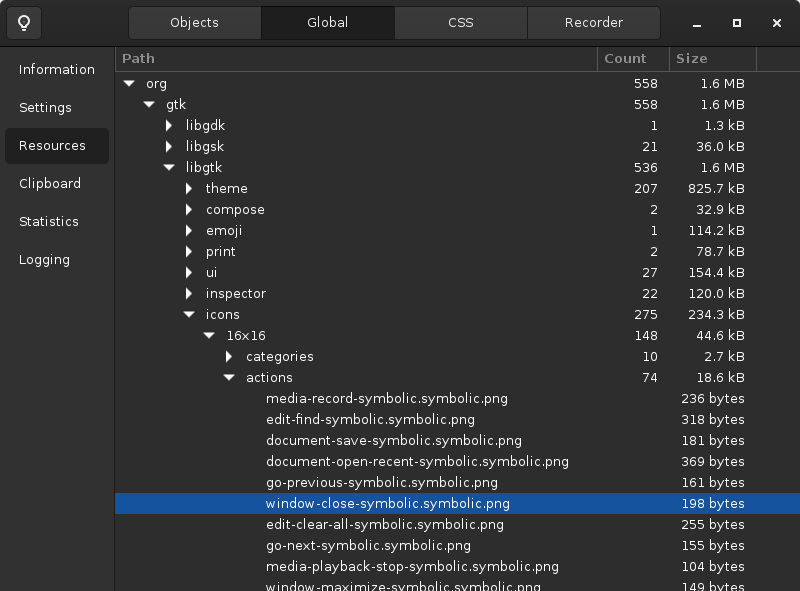This screenshot has width=800, height=591.
Task: Expand the emoji resource node
Action: (x=188, y=230)
